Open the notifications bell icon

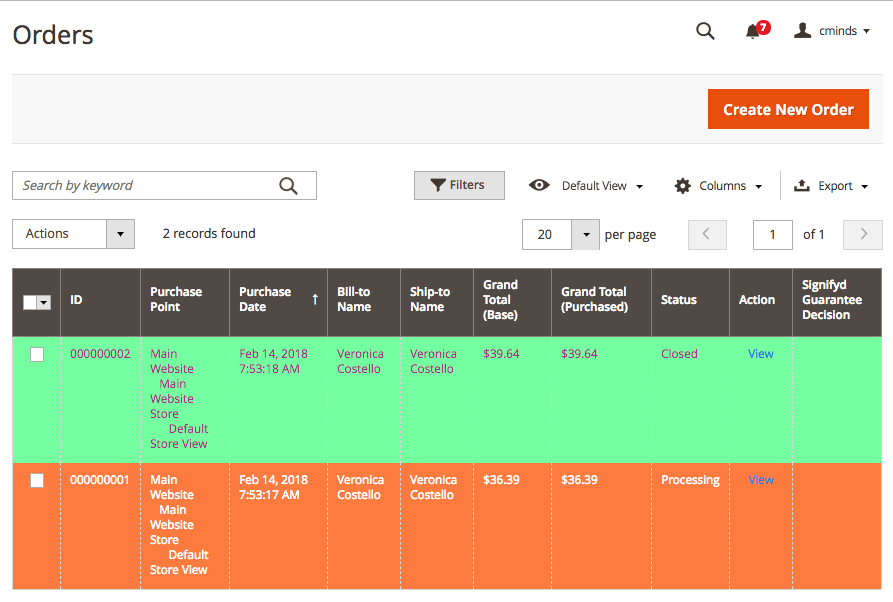(753, 31)
